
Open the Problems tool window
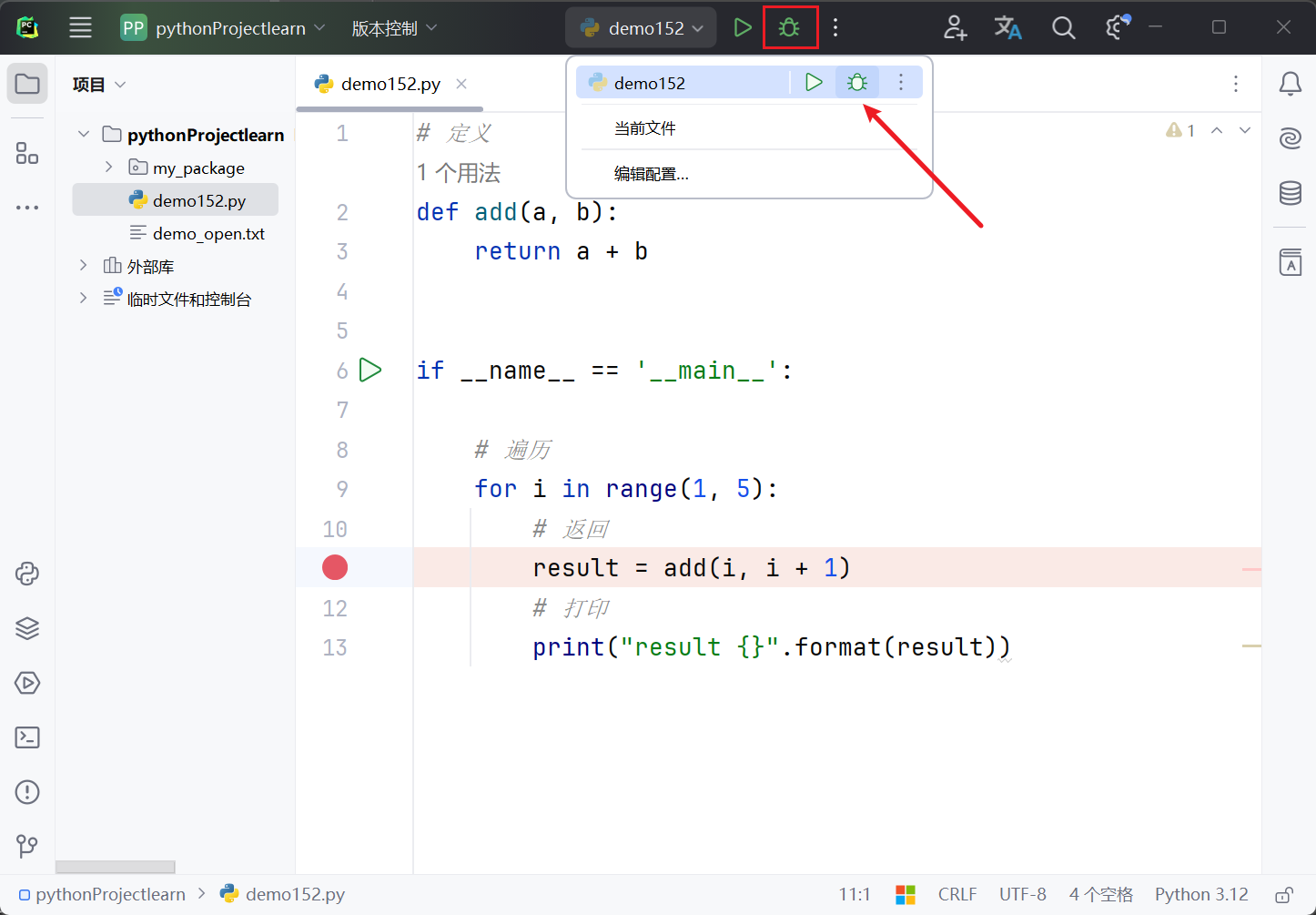[27, 792]
